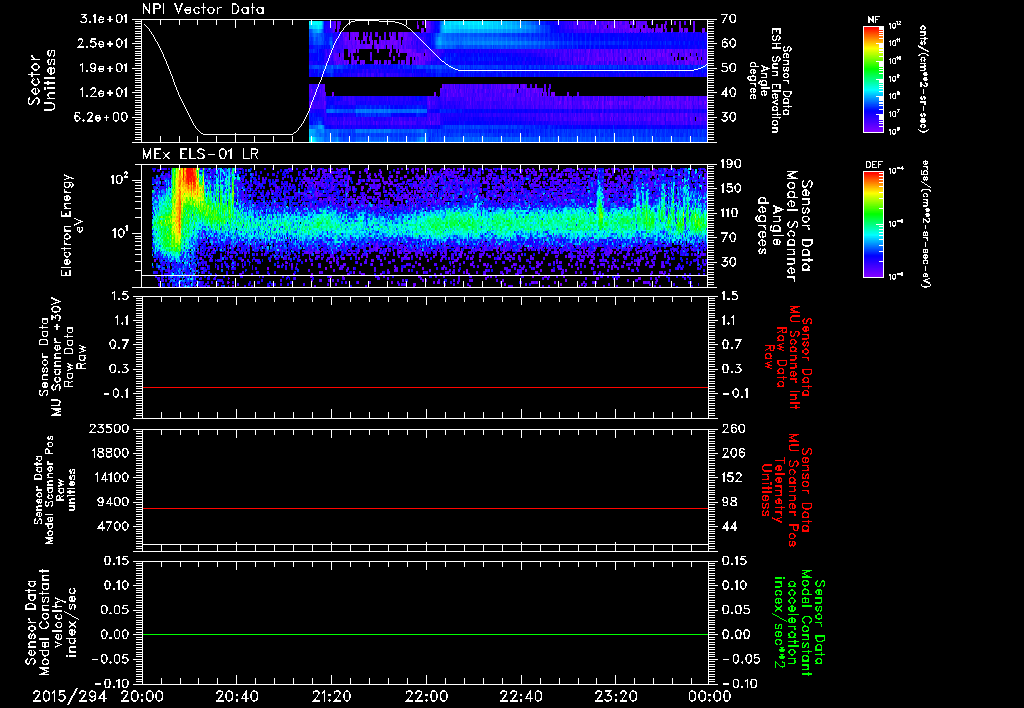Click the 206 telemetry tick label

click(733, 453)
